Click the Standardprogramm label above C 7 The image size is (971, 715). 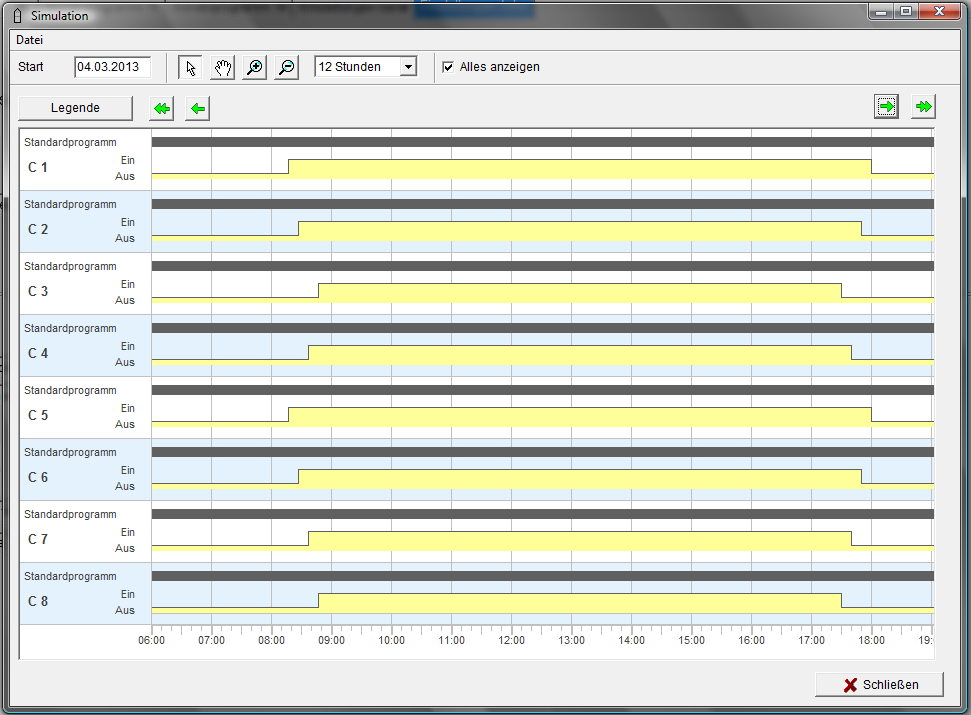(70, 514)
